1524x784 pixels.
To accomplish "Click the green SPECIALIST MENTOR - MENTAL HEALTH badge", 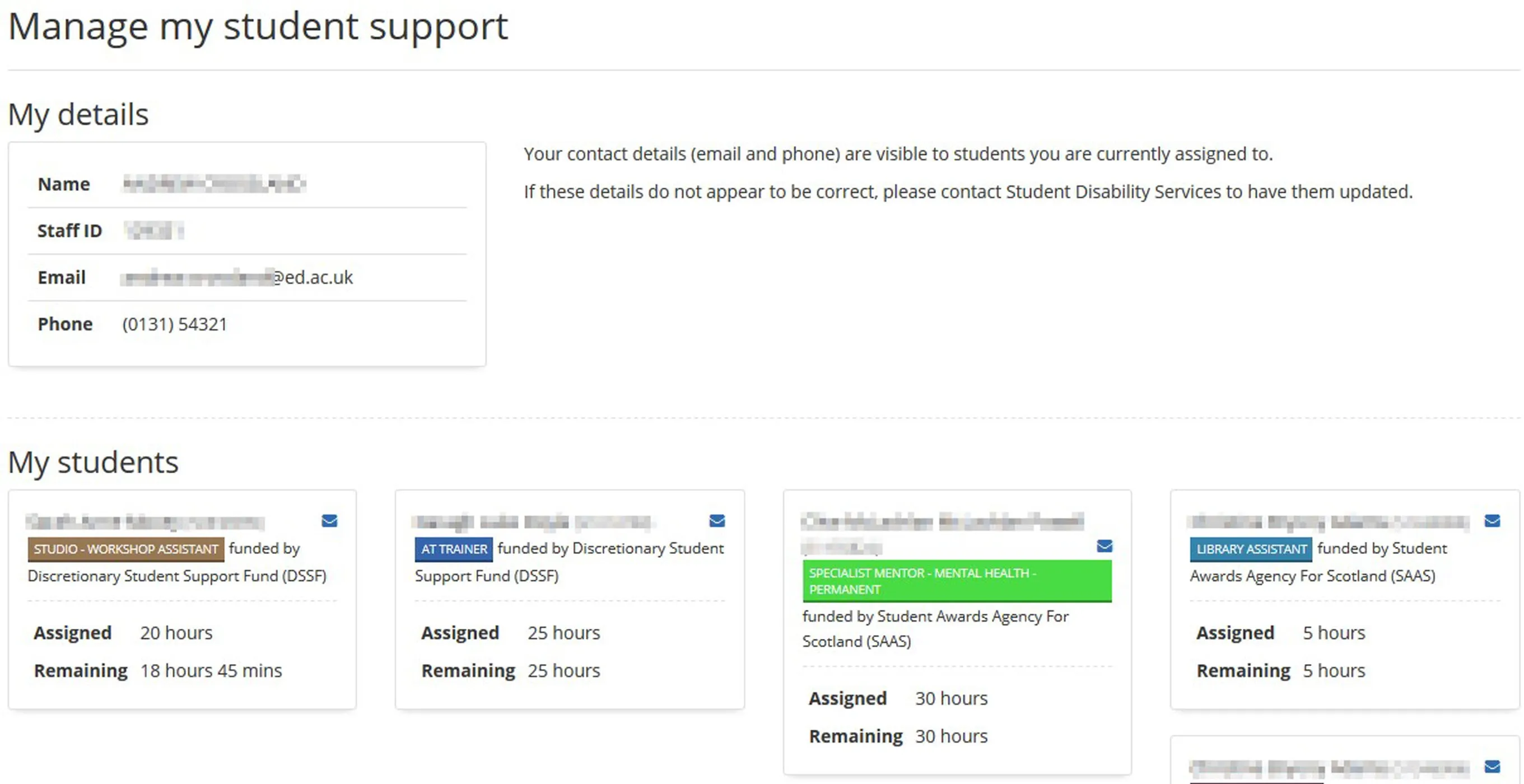I will tap(957, 581).
